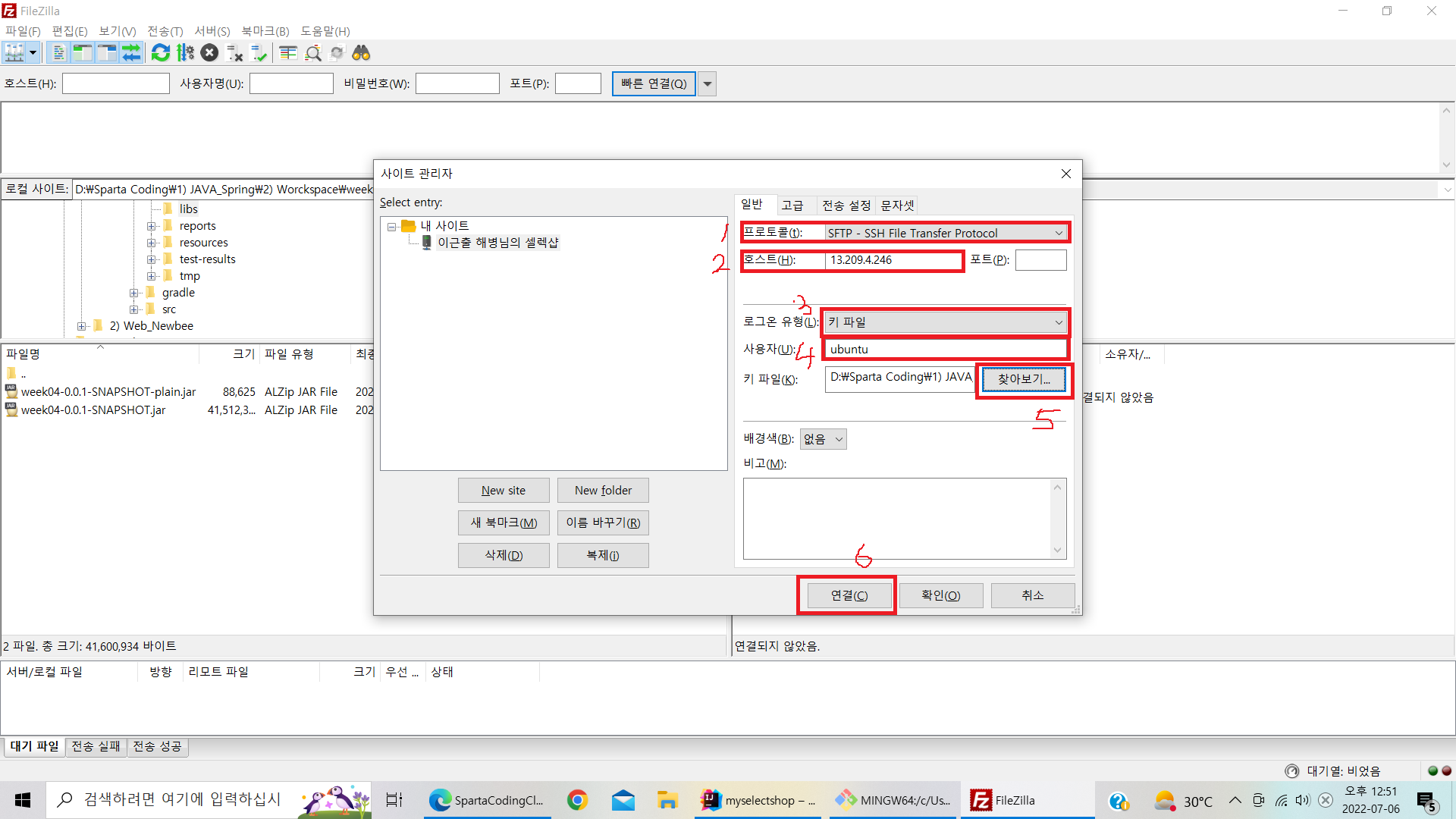Open the 프로토콜 SFTP dropdown
This screenshot has width=1456, height=819.
946,233
